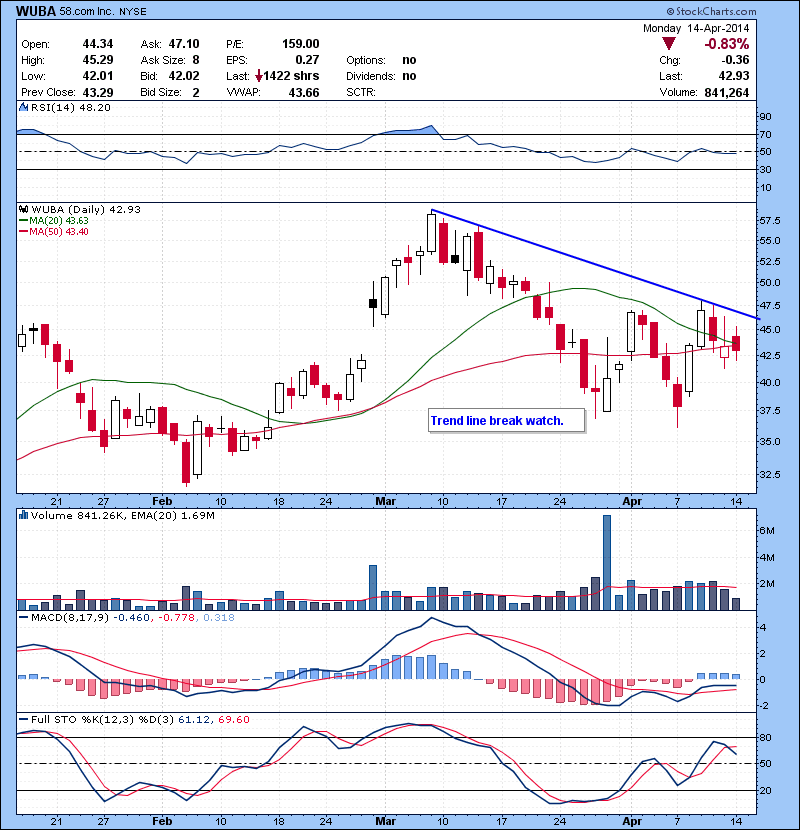Click the Monday 14-Apr-2014 date
The height and width of the screenshot is (830, 800).
pos(696,28)
